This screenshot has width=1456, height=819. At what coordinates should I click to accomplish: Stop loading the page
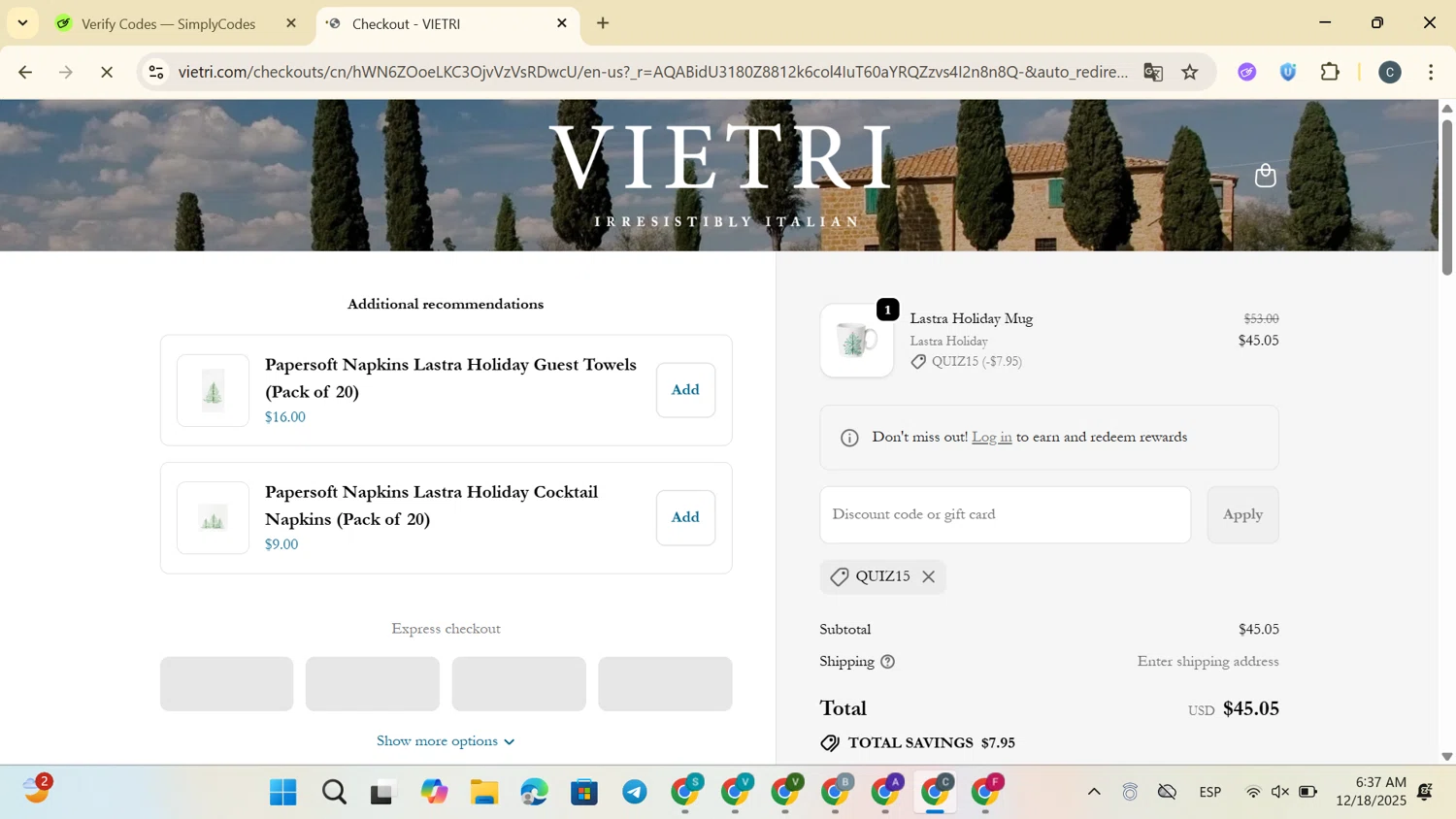coord(107,73)
